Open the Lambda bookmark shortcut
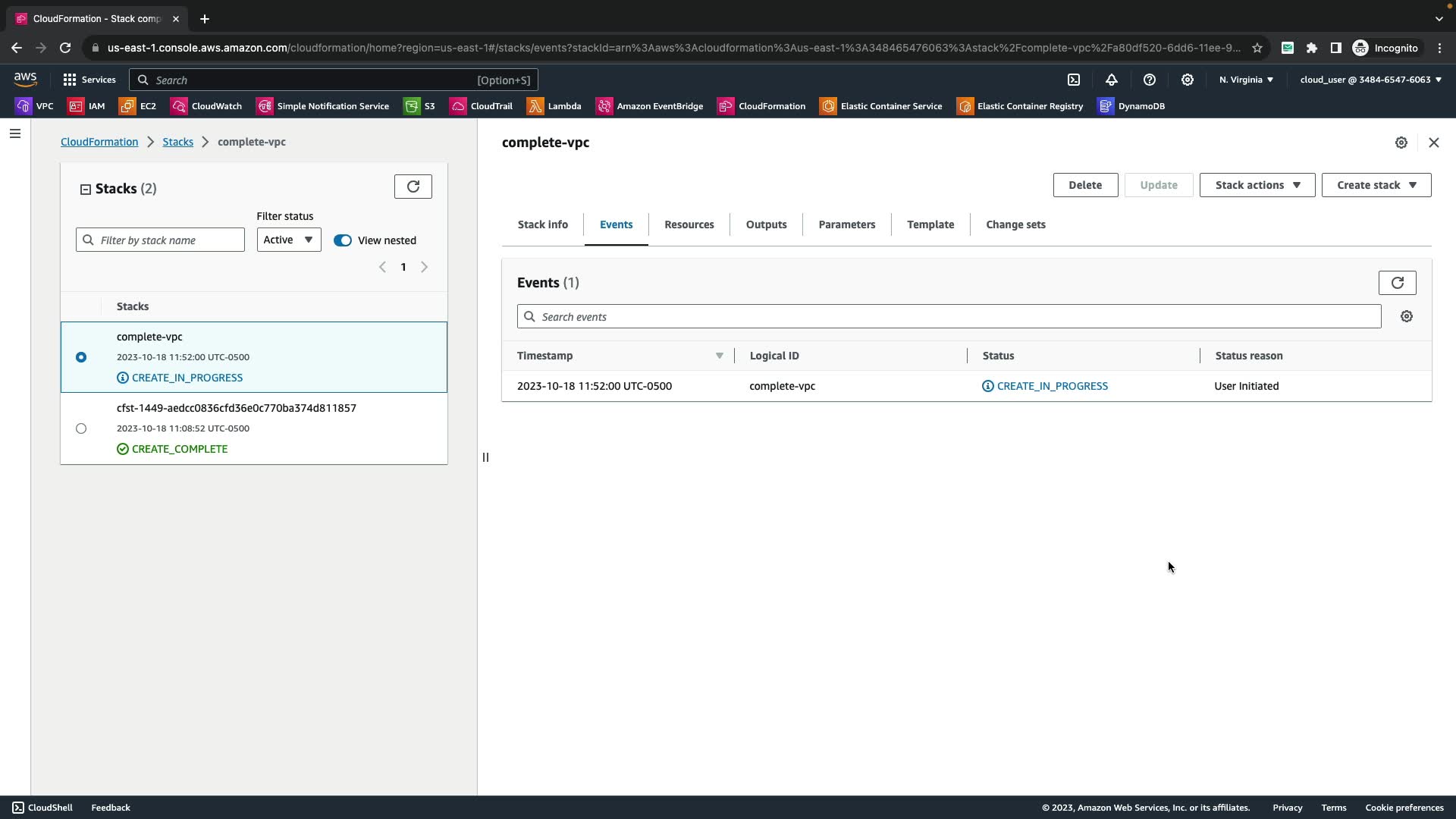This screenshot has width=1456, height=819. coord(554,106)
